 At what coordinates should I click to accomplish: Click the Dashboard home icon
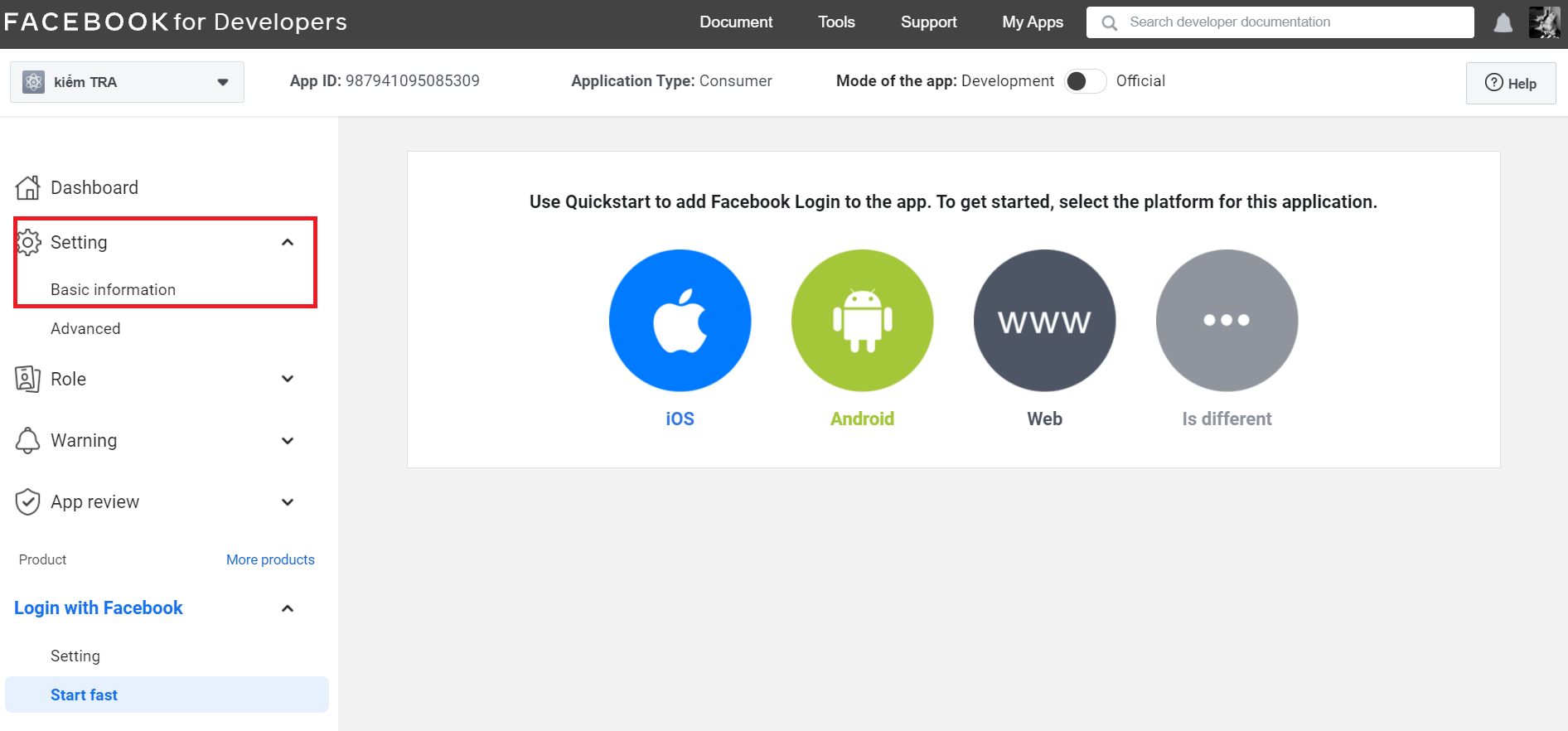tap(27, 188)
